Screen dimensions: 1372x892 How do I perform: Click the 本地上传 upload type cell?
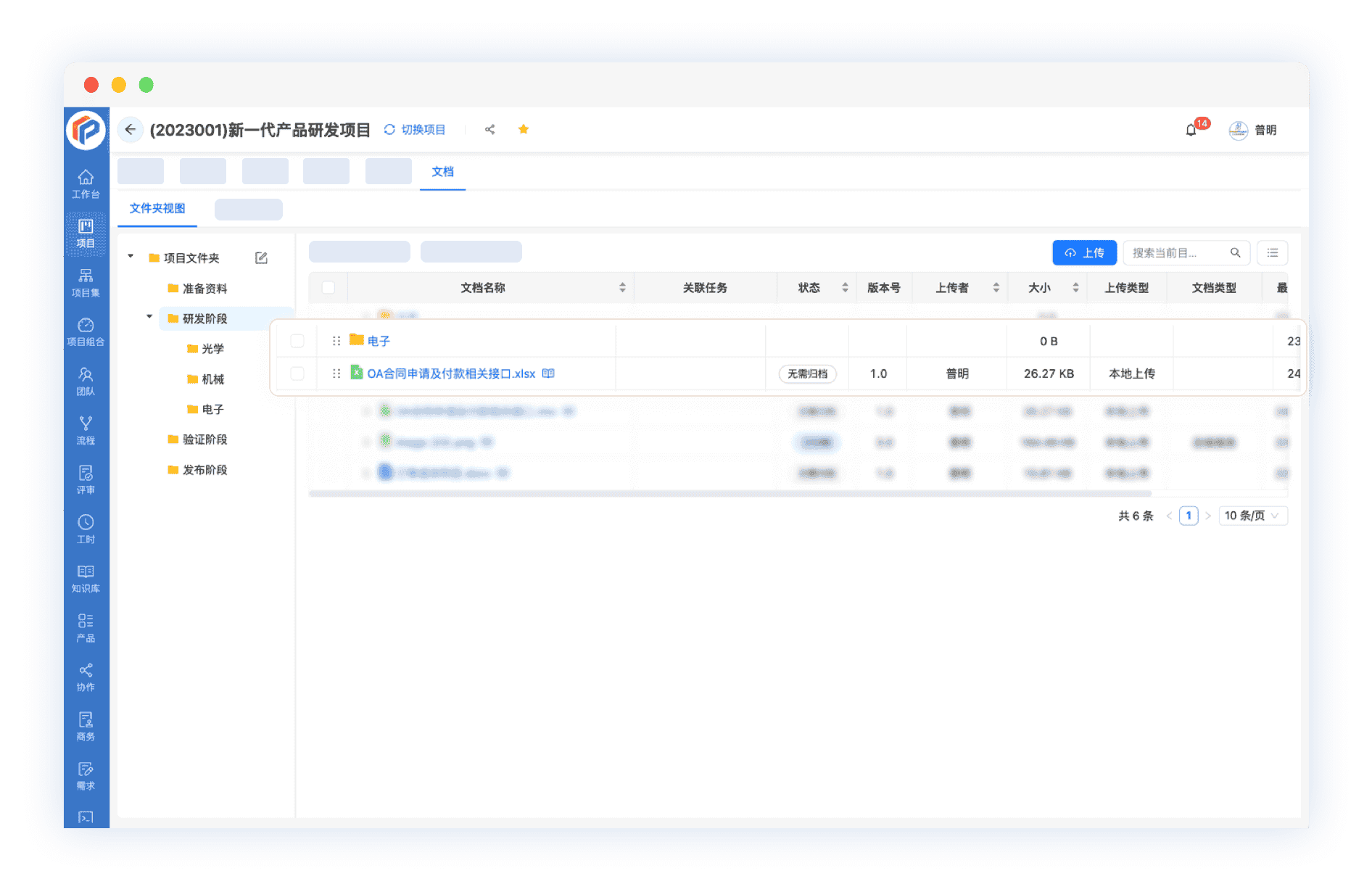click(1132, 373)
